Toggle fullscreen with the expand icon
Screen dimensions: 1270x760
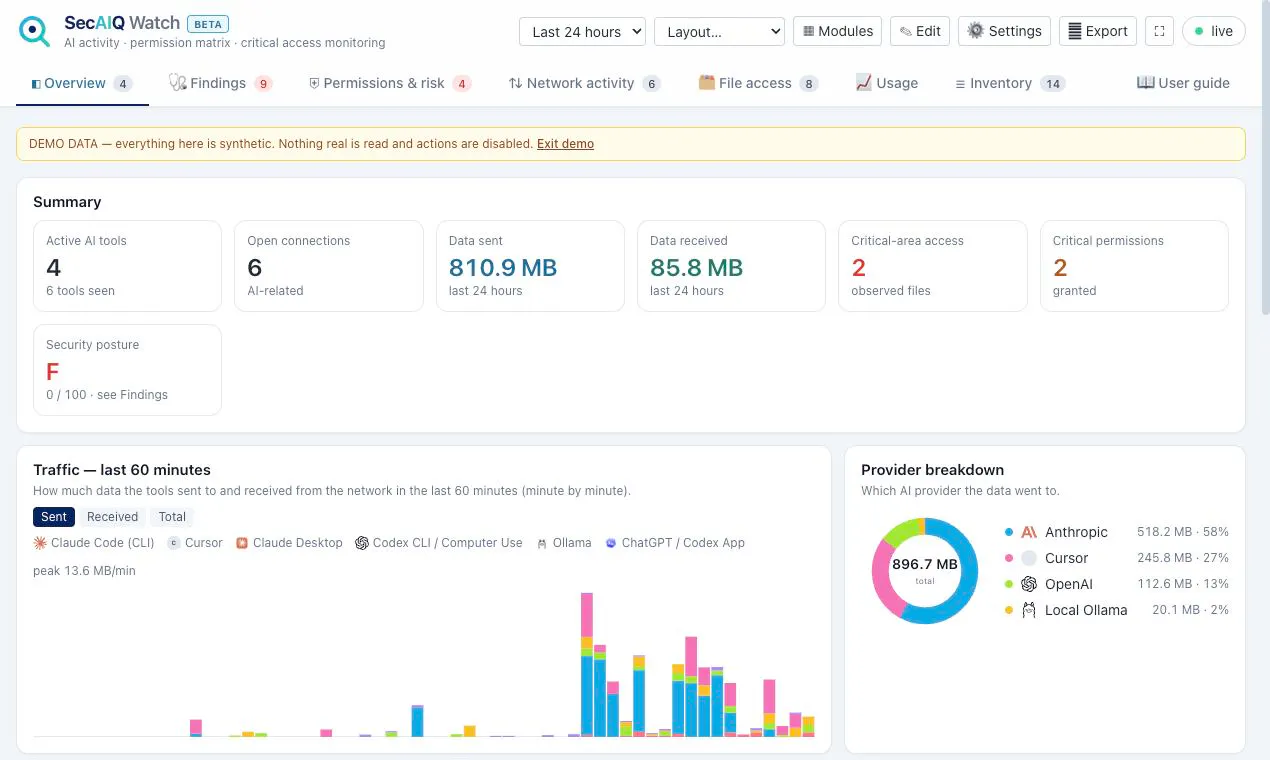coord(1159,31)
